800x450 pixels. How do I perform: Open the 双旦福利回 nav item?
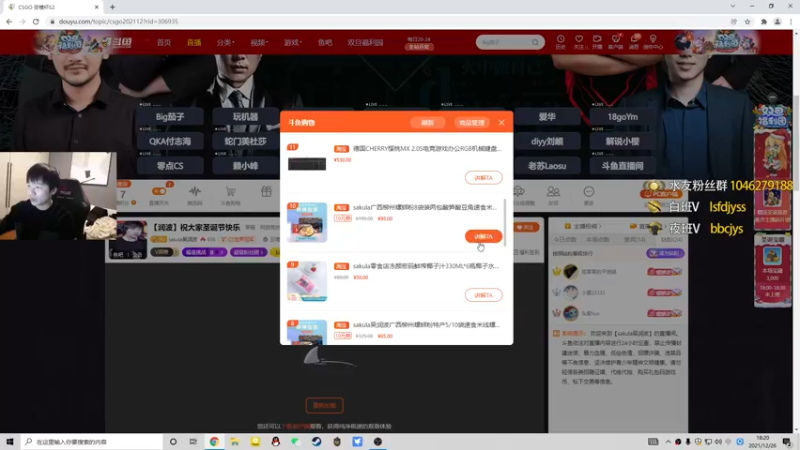tap(365, 42)
